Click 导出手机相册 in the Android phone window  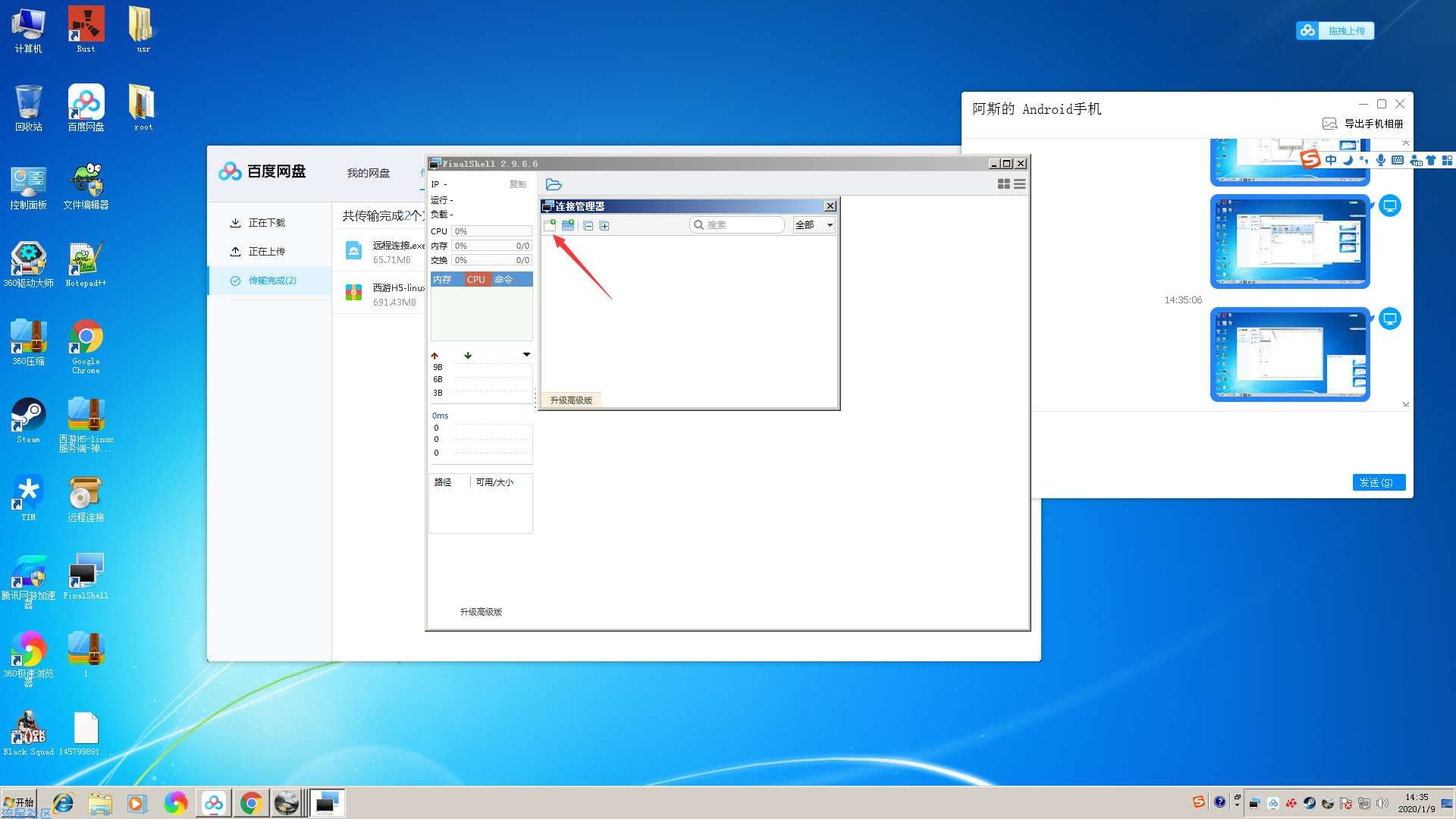(x=1363, y=124)
